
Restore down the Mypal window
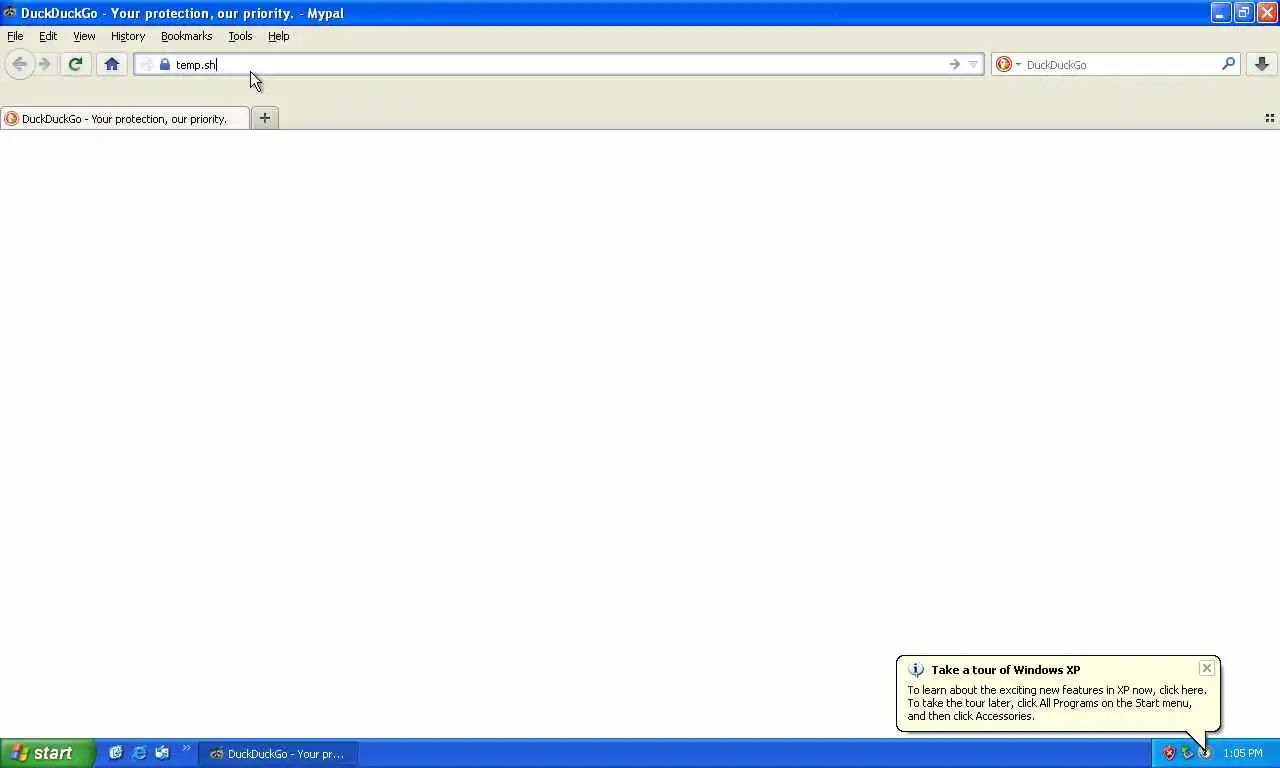[x=1244, y=13]
